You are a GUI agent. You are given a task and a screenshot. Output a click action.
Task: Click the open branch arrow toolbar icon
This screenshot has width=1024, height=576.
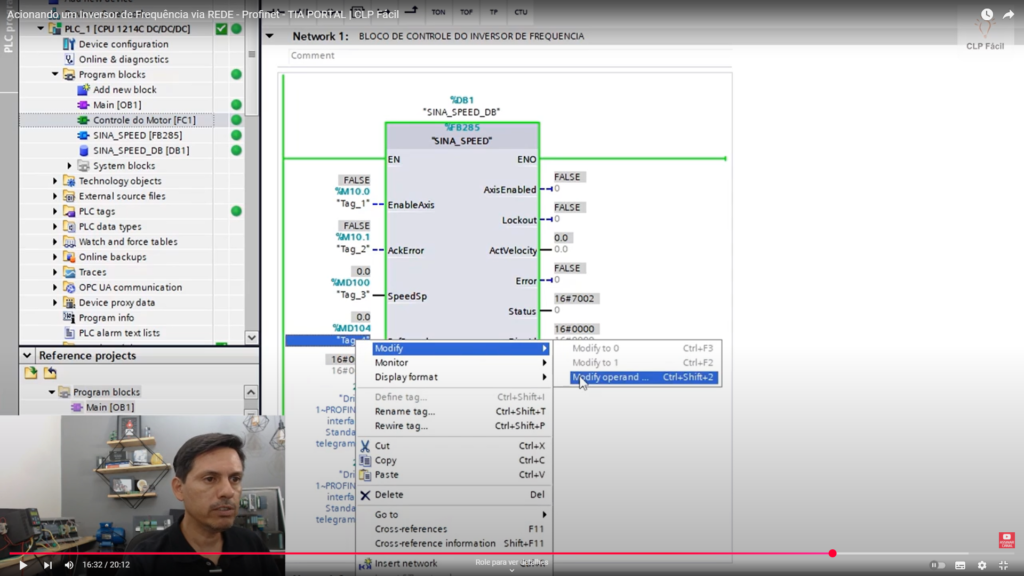[x=411, y=11]
